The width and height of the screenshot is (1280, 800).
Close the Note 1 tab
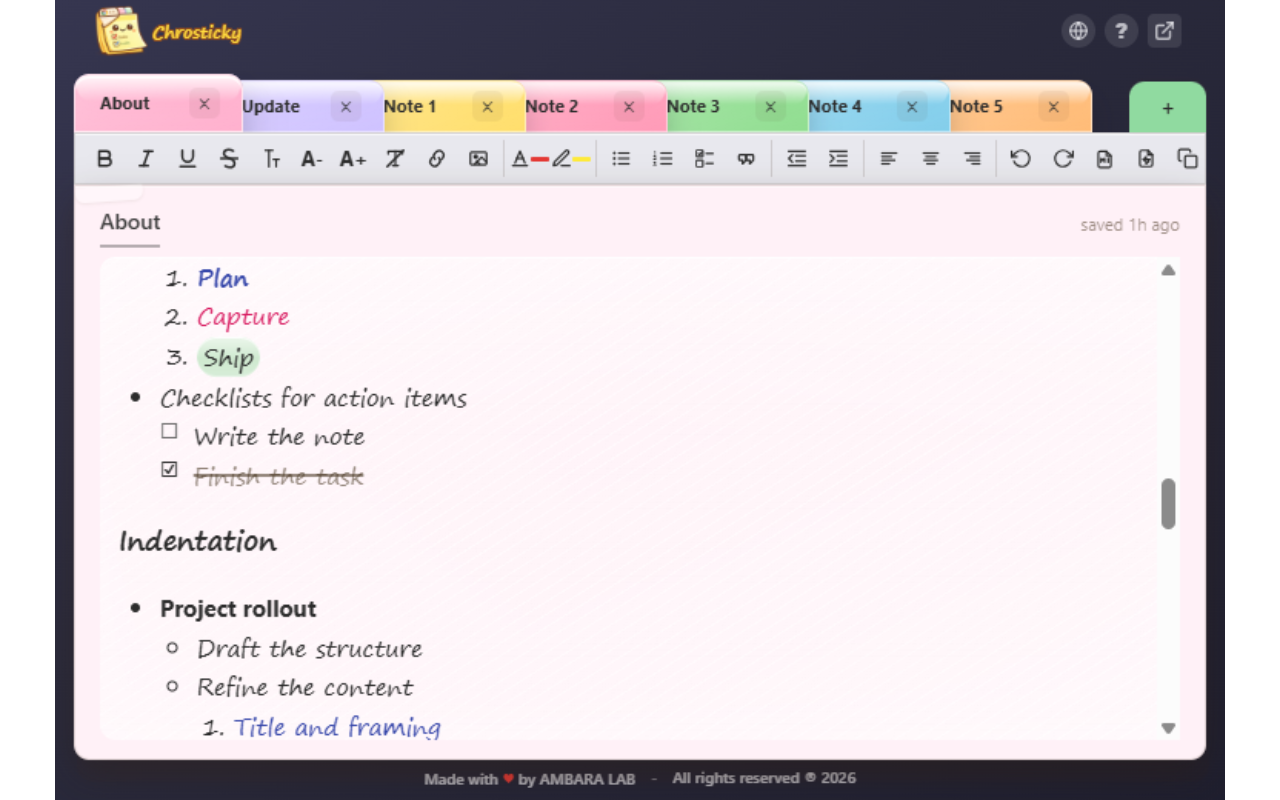pos(487,107)
